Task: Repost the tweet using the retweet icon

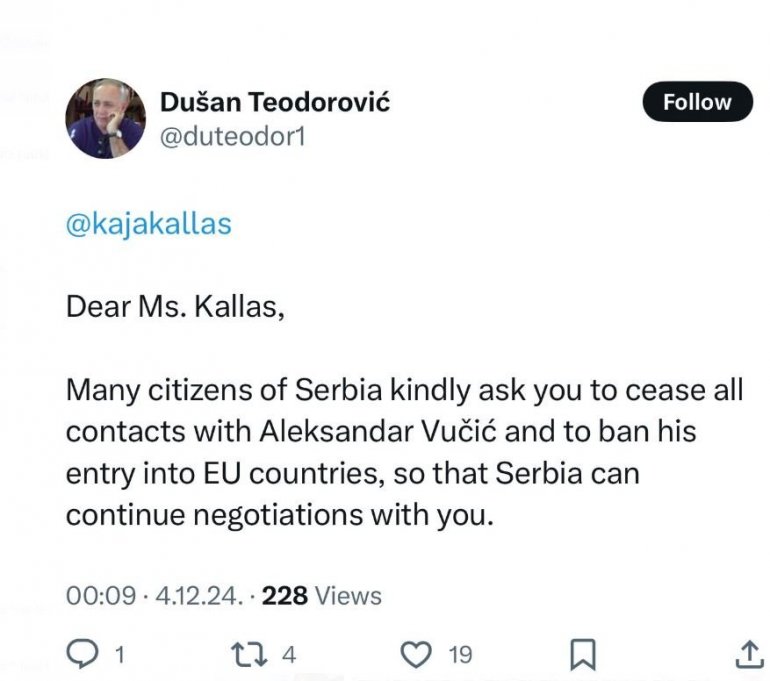Action: pyautogui.click(x=246, y=655)
